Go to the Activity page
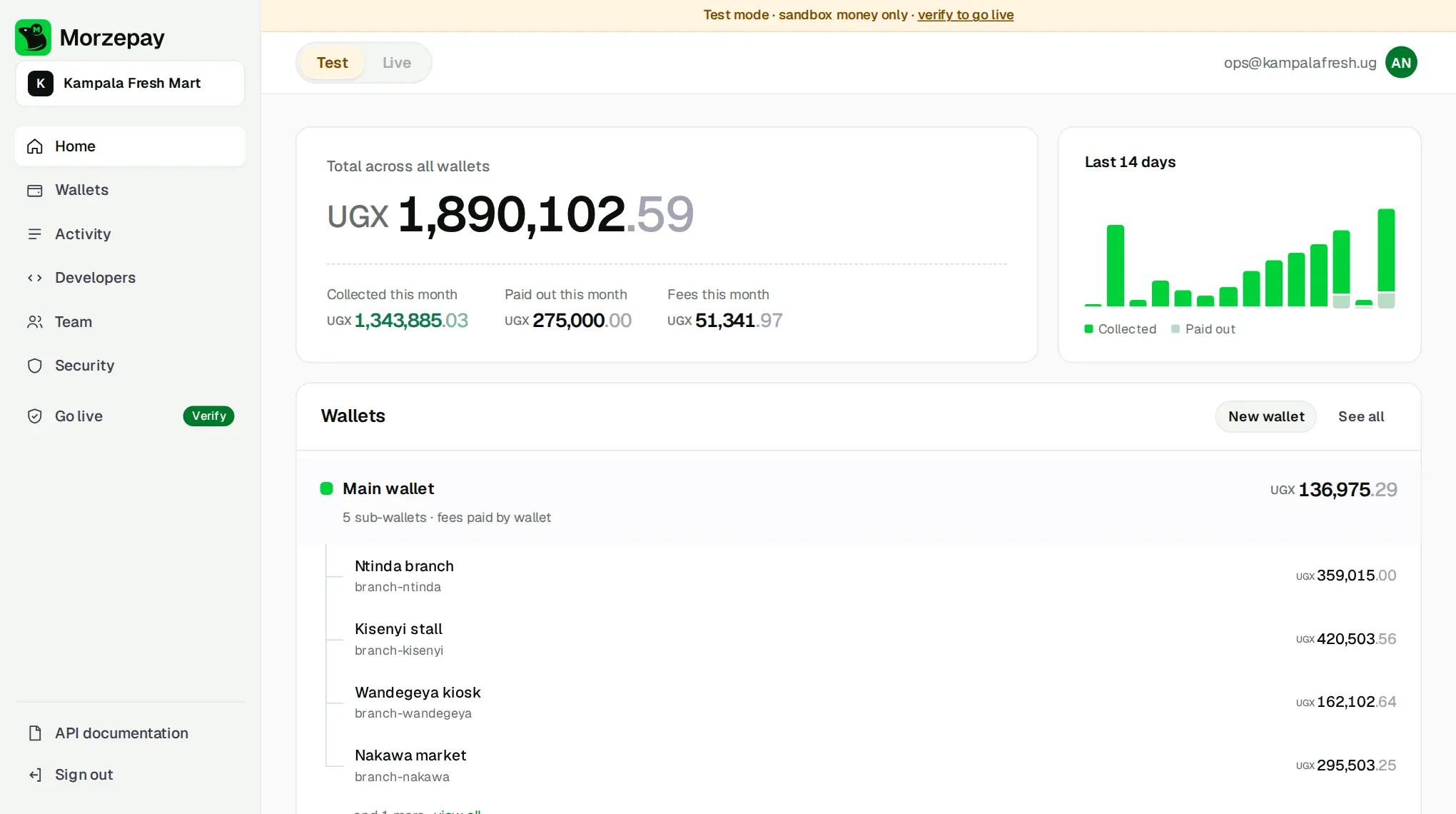 (130, 234)
